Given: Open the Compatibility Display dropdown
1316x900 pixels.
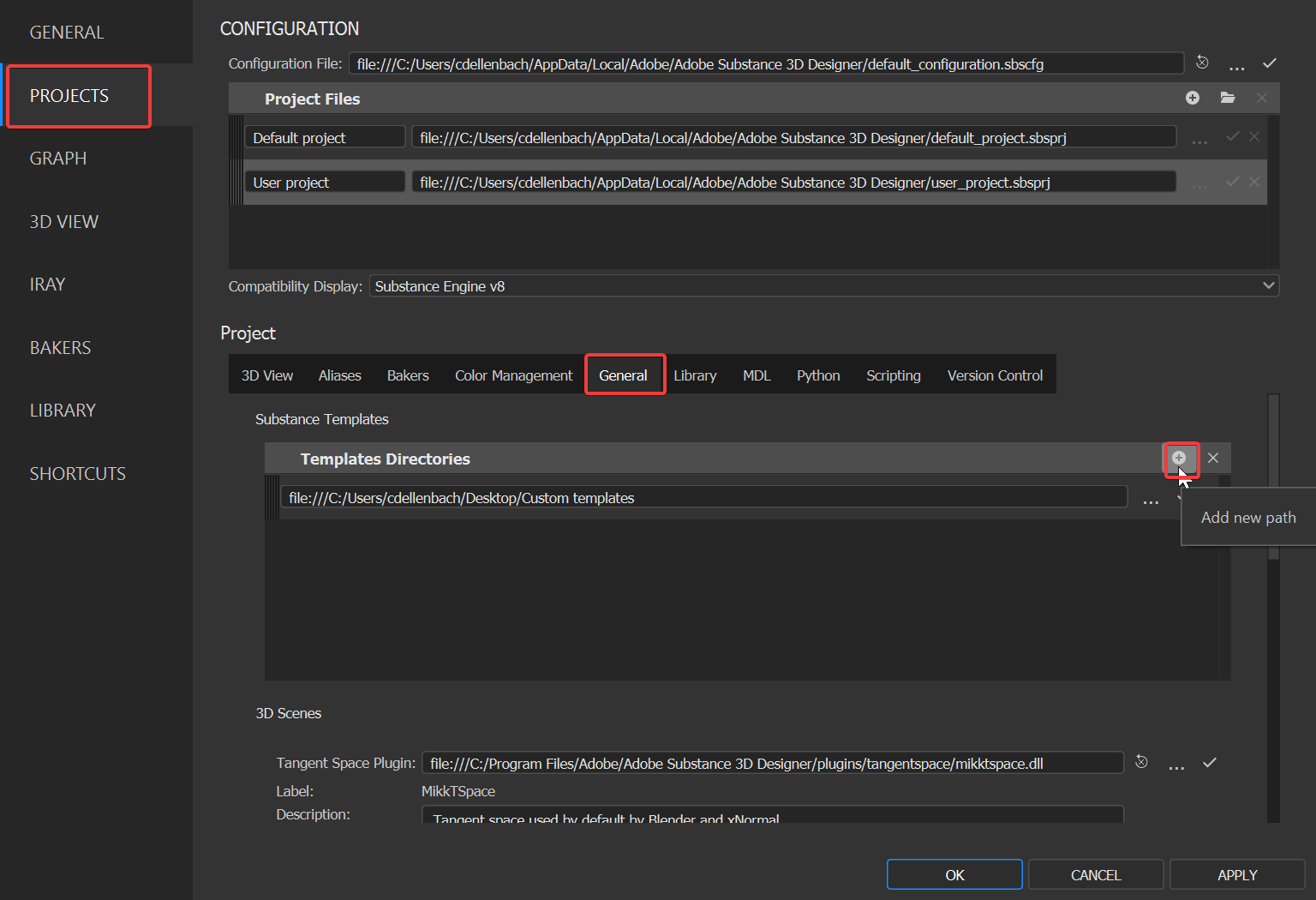Looking at the screenshot, I should coord(1270,285).
